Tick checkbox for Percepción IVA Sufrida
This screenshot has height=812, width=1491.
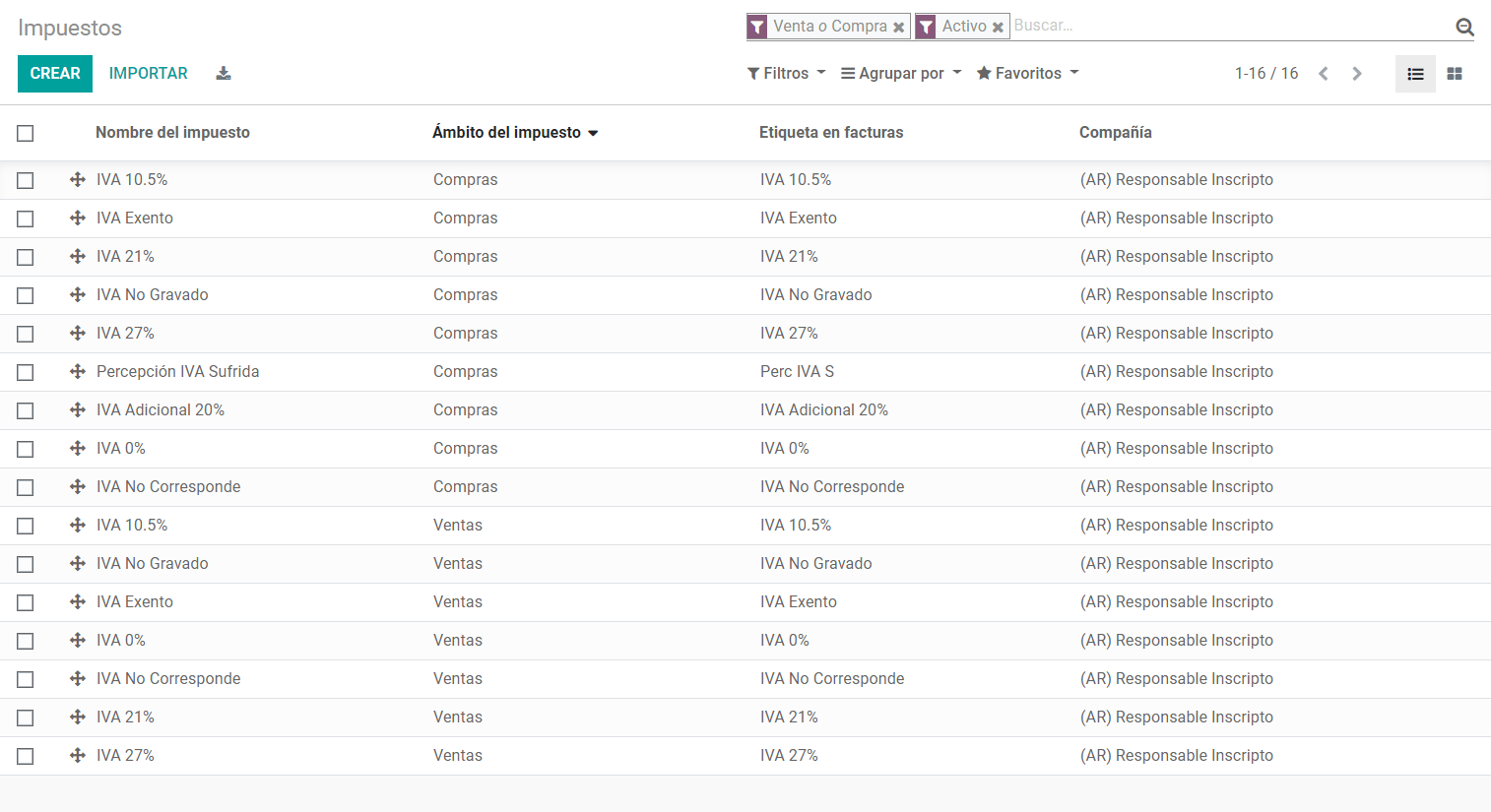(26, 372)
